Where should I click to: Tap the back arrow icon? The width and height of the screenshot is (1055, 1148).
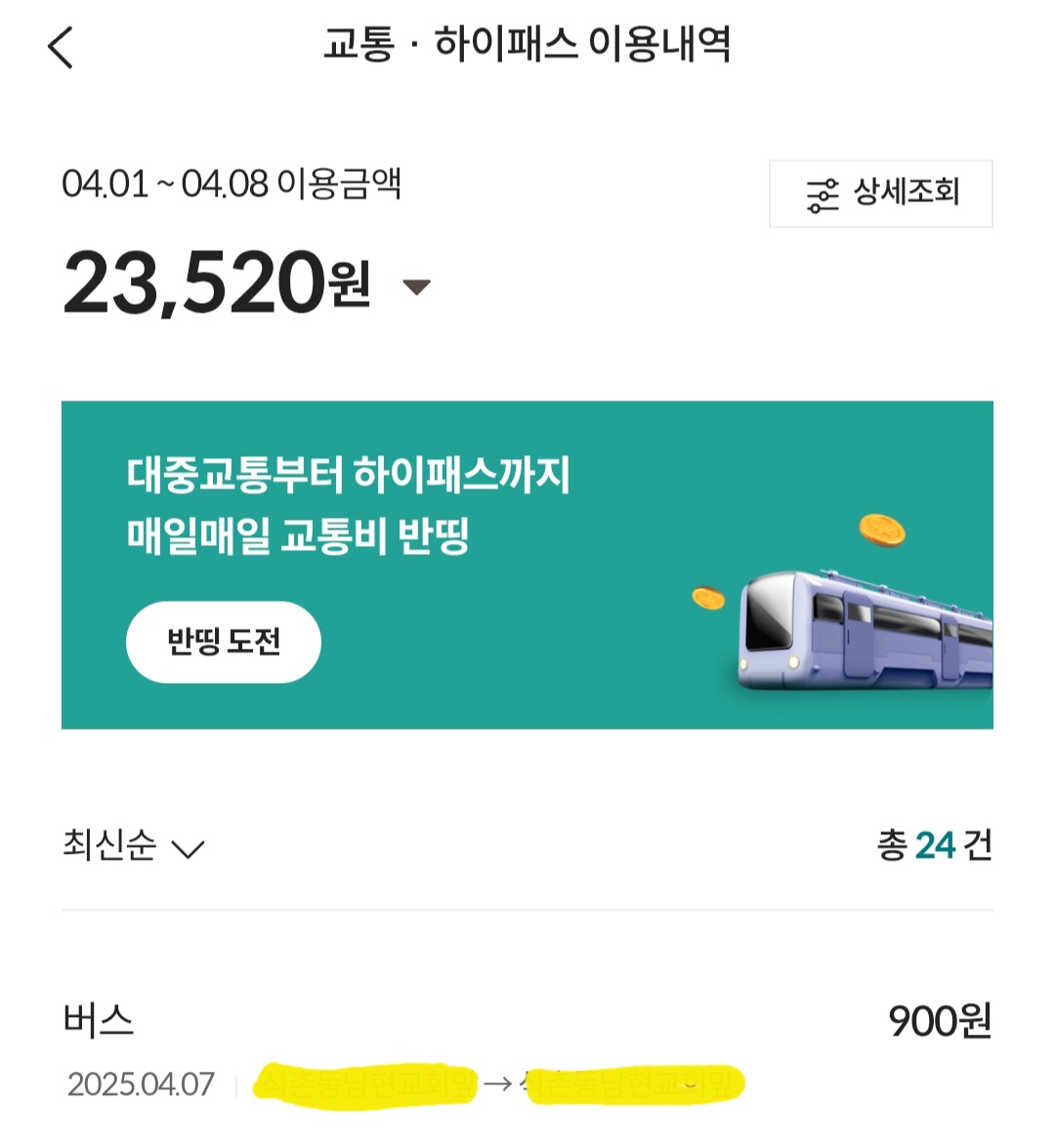[x=61, y=47]
